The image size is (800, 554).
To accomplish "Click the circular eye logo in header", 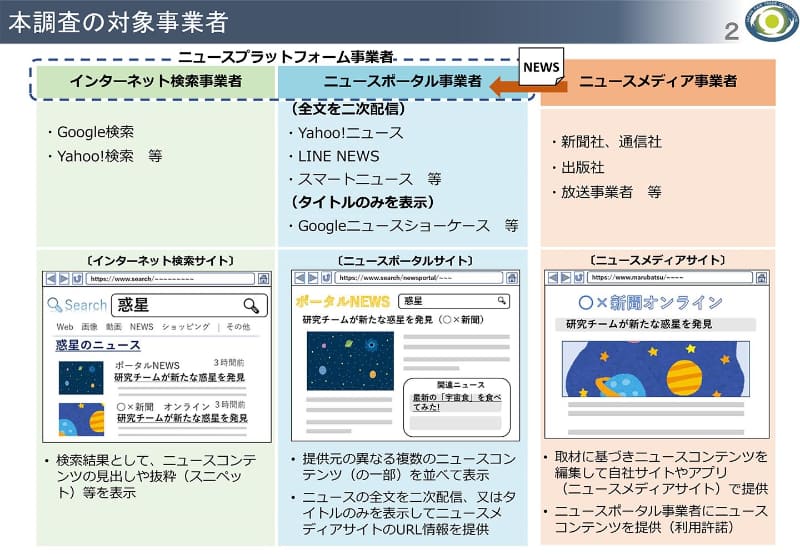I will pyautogui.click(x=772, y=21).
